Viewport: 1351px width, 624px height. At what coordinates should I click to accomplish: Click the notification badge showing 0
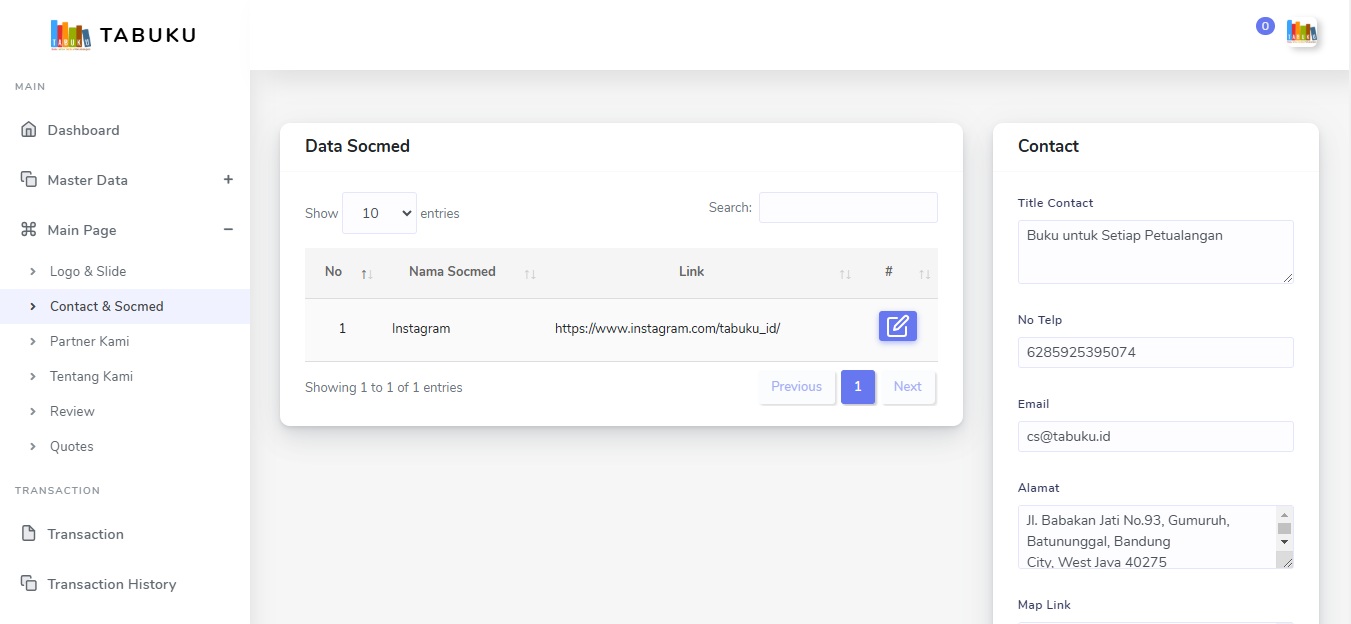[1265, 26]
